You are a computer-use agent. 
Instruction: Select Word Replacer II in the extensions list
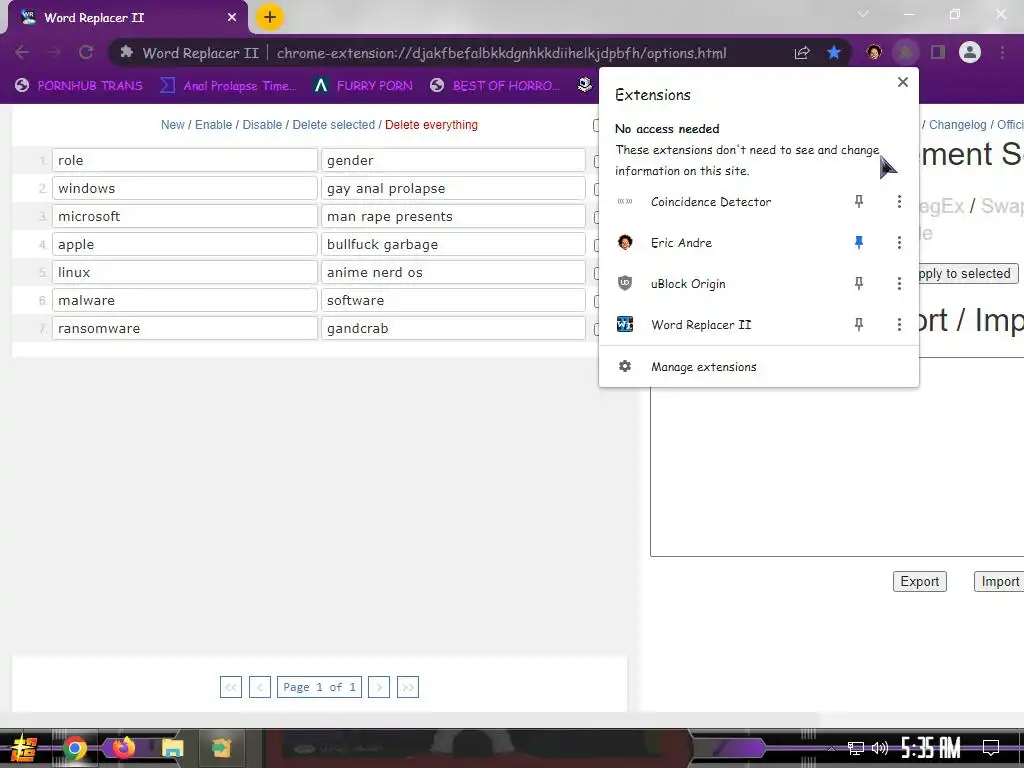[x=701, y=325]
